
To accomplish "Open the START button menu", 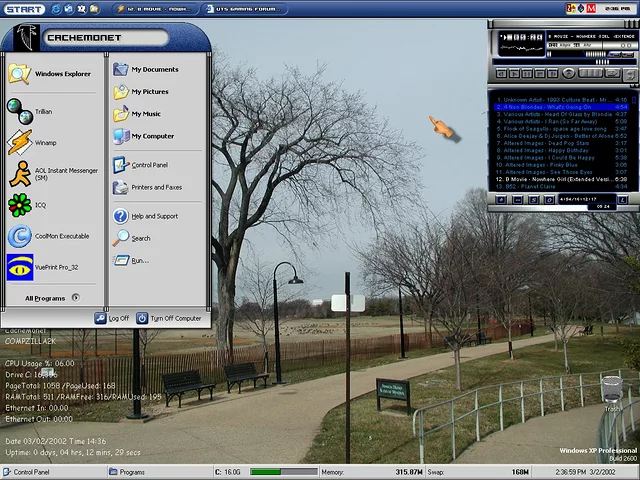I will [x=23, y=9].
